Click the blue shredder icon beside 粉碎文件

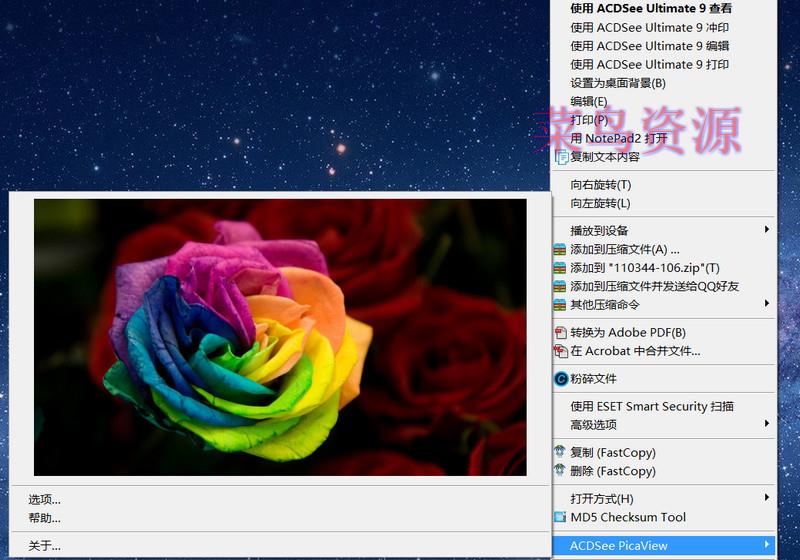561,379
